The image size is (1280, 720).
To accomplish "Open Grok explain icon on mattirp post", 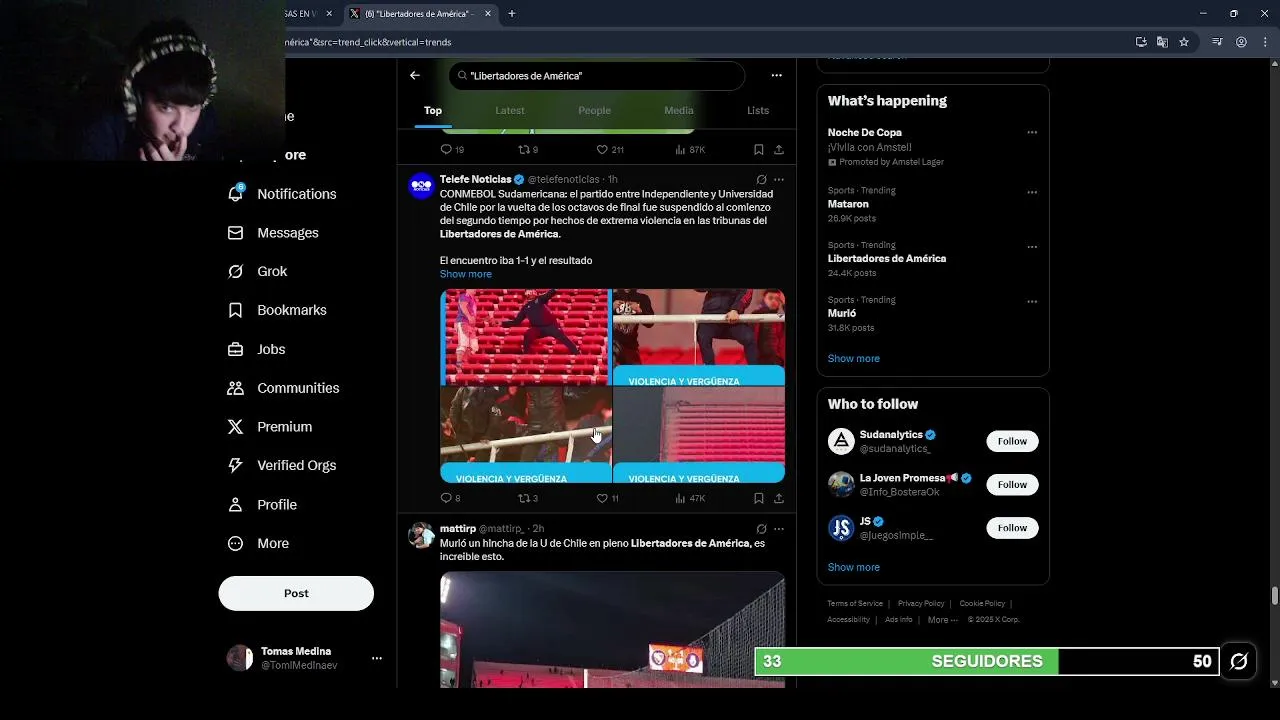I will pyautogui.click(x=761, y=529).
